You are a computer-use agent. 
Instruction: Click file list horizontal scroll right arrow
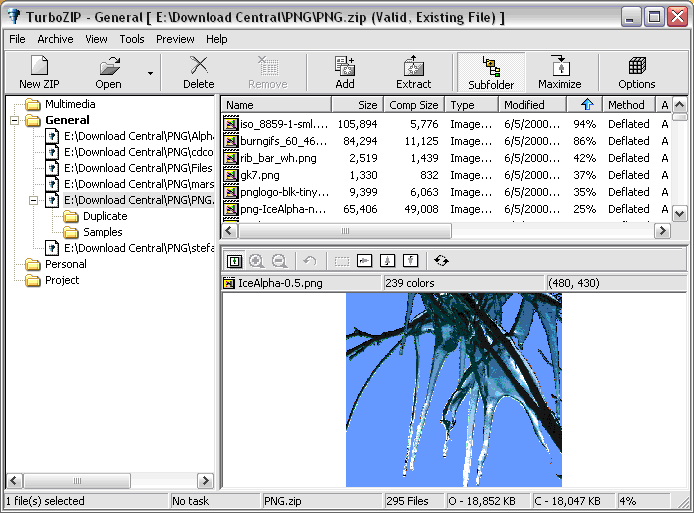tap(662, 231)
